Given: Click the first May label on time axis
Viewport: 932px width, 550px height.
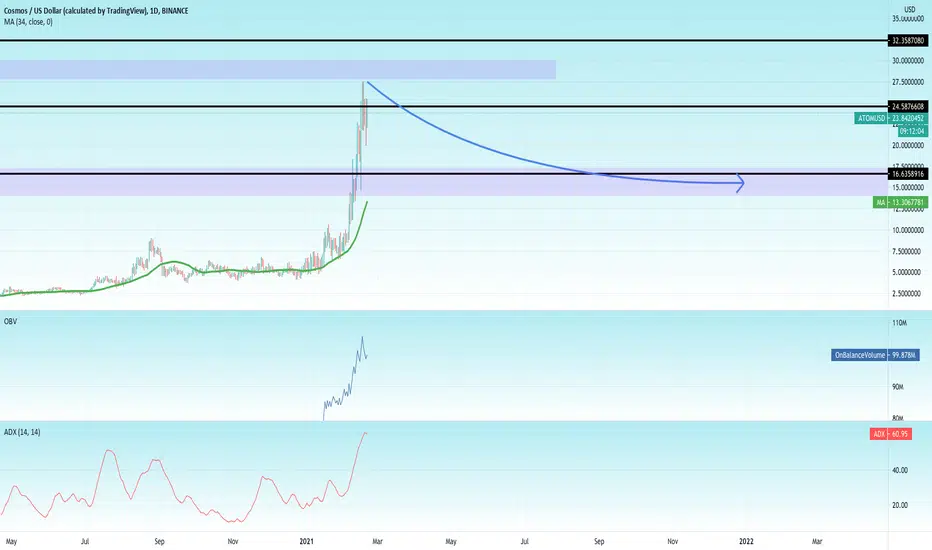Looking at the screenshot, I should coord(11,541).
